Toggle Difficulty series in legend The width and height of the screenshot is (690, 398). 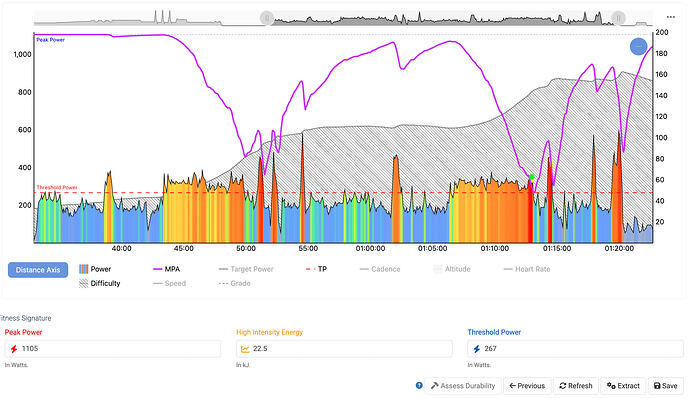(x=99, y=283)
